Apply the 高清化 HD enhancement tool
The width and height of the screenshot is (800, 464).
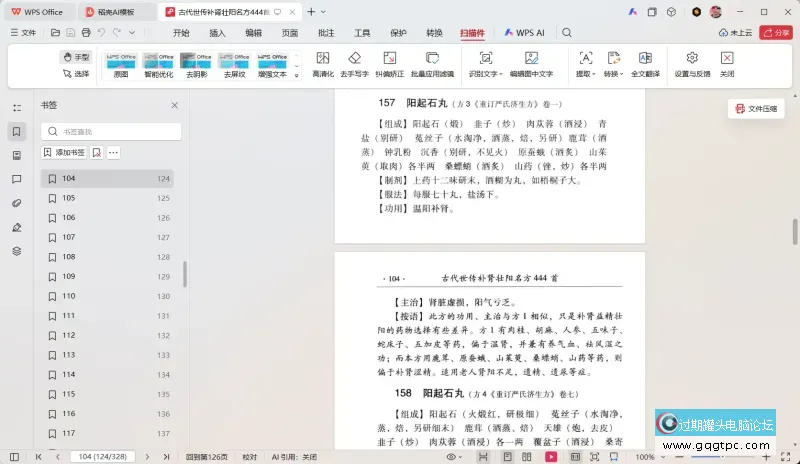click(323, 64)
